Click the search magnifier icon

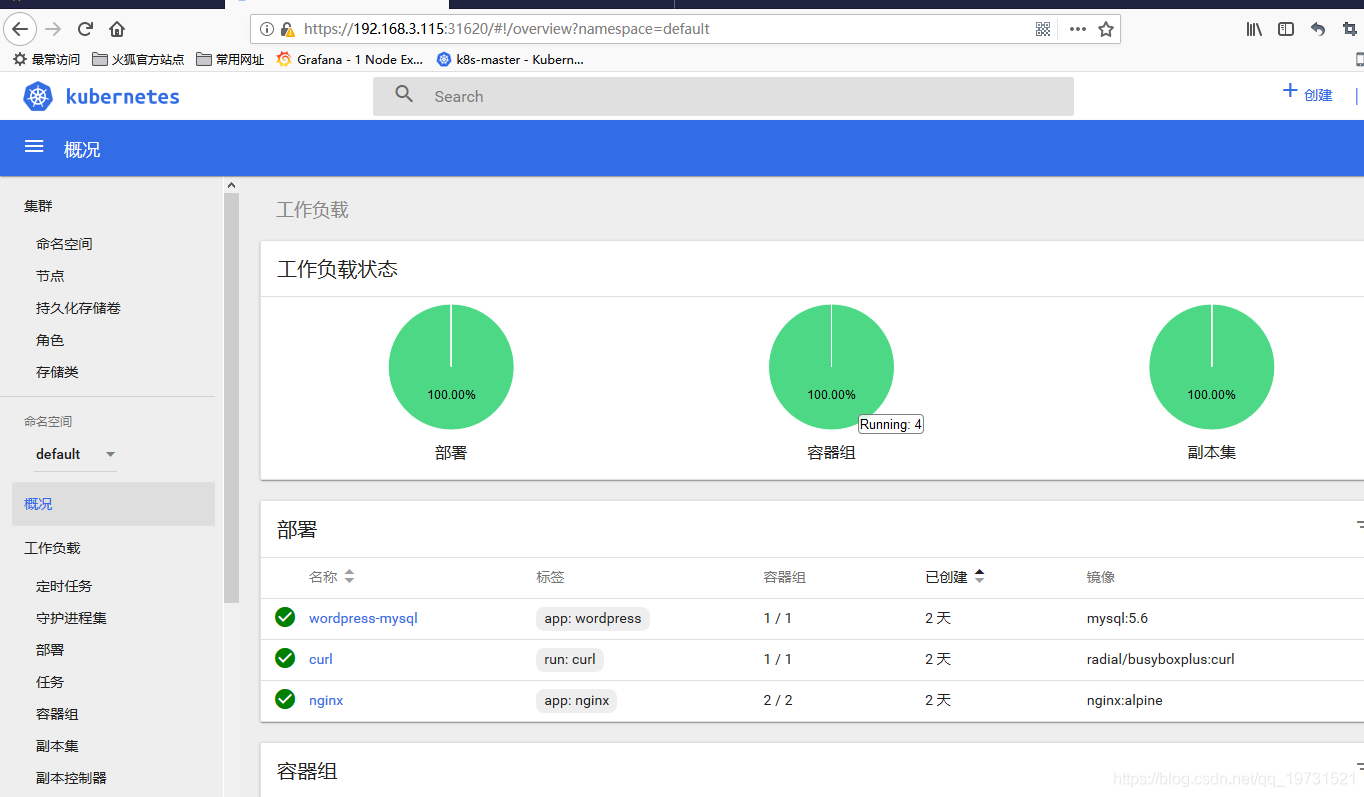(x=404, y=94)
